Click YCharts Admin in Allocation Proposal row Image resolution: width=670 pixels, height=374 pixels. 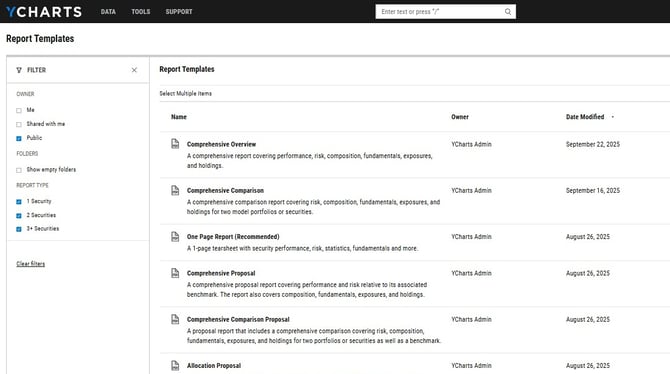471,365
